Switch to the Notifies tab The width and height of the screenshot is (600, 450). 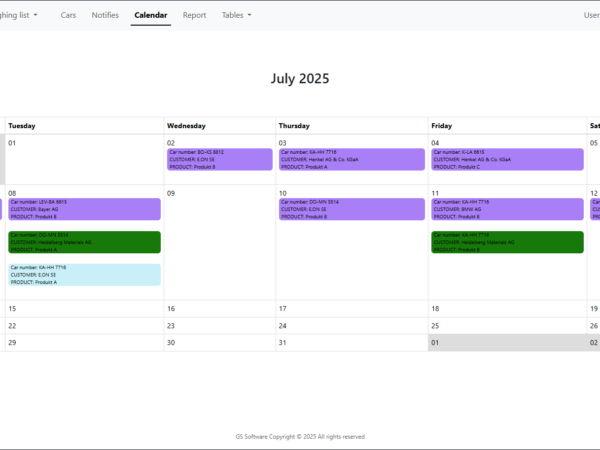(105, 15)
